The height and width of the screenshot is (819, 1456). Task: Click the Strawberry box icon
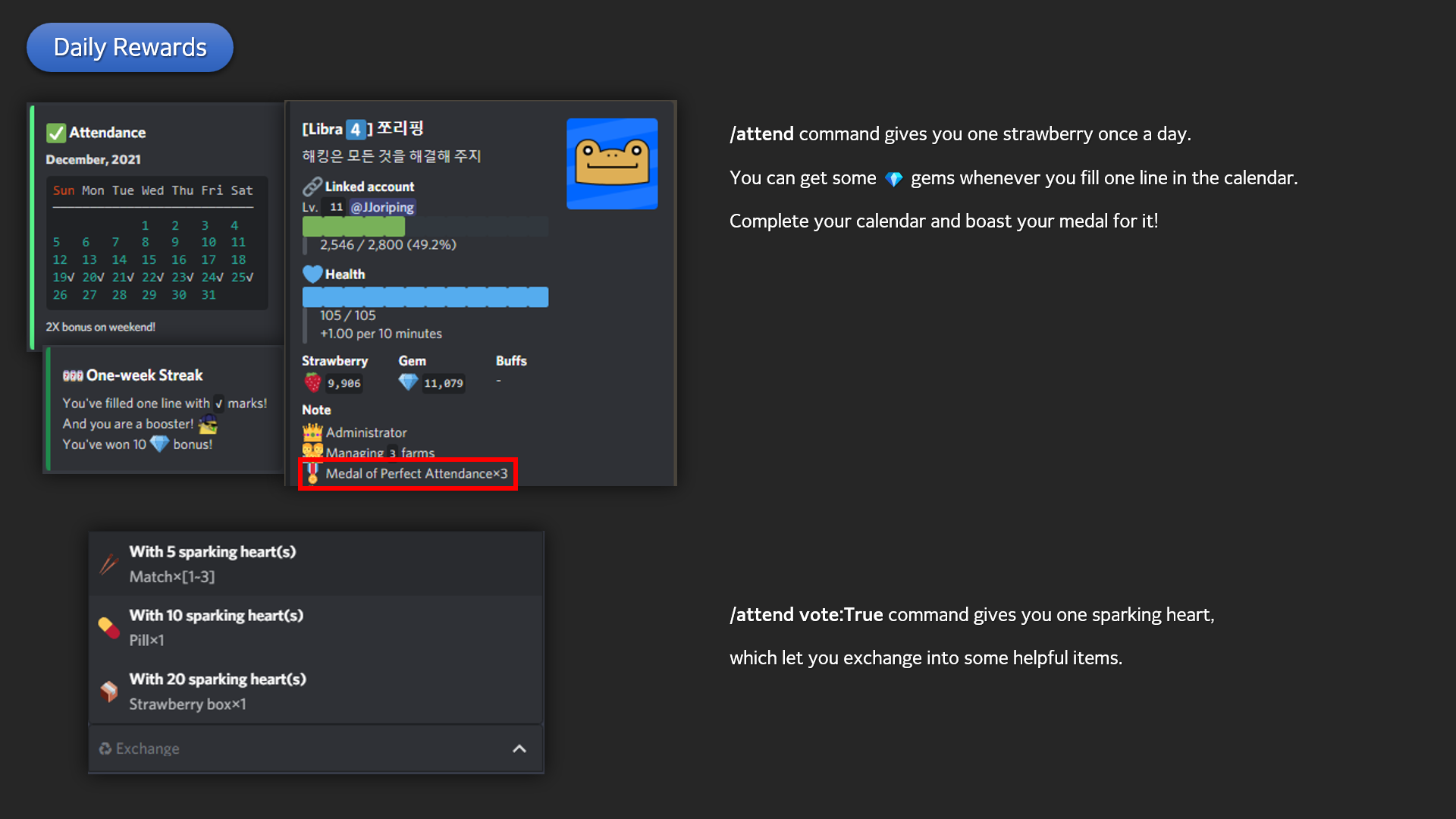(x=109, y=692)
